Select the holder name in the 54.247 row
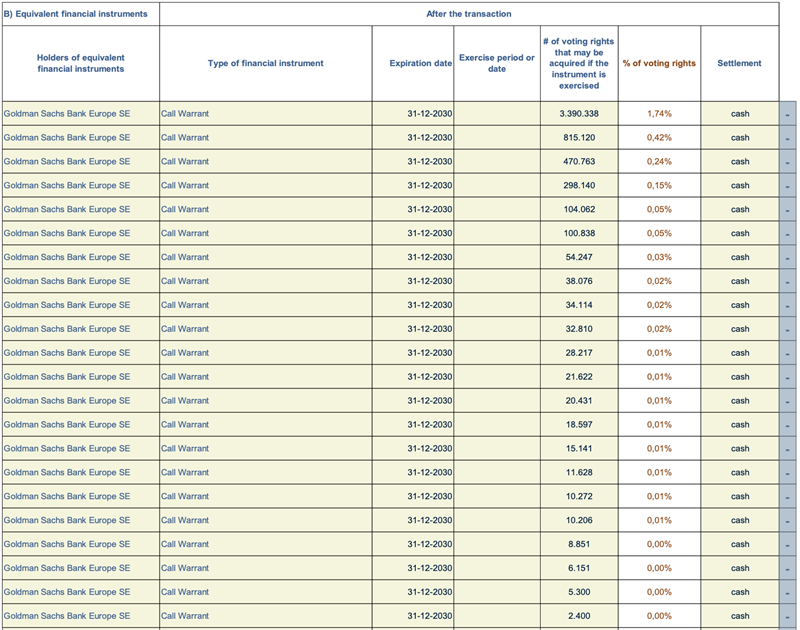Viewport: 800px width, 630px height. 67,258
